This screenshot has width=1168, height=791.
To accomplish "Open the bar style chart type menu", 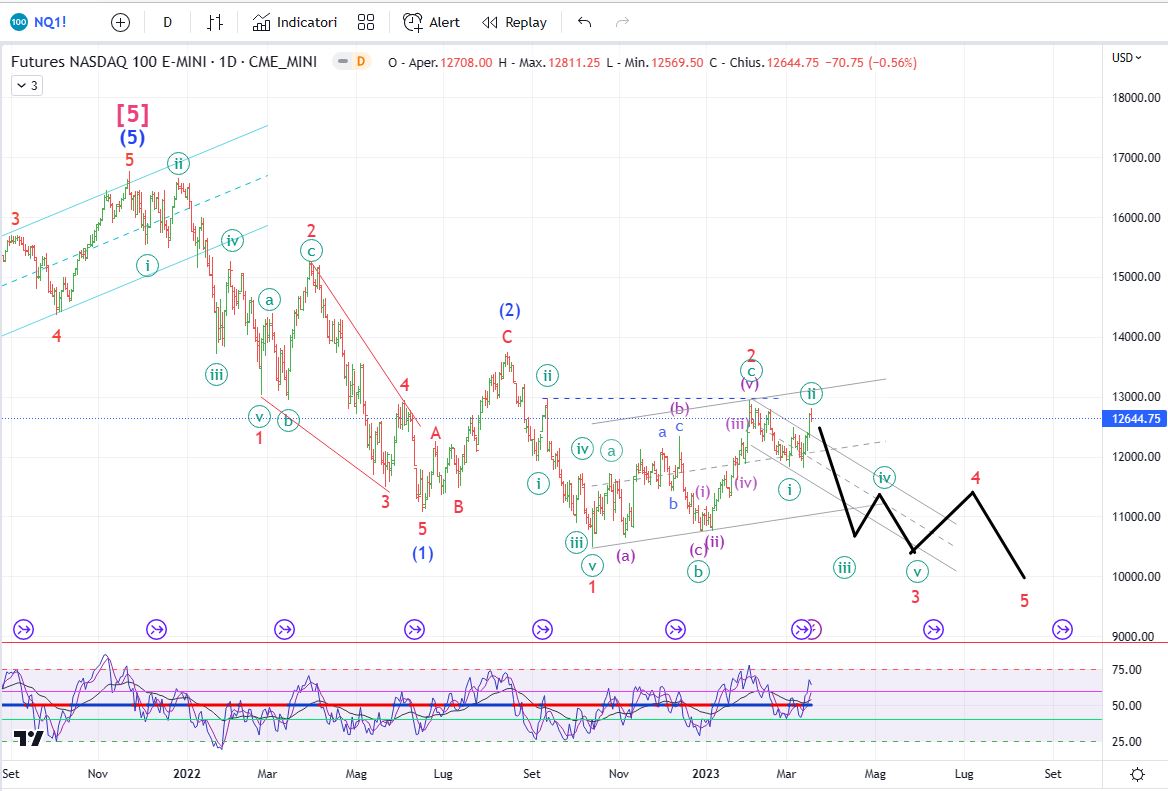I will click(215, 22).
